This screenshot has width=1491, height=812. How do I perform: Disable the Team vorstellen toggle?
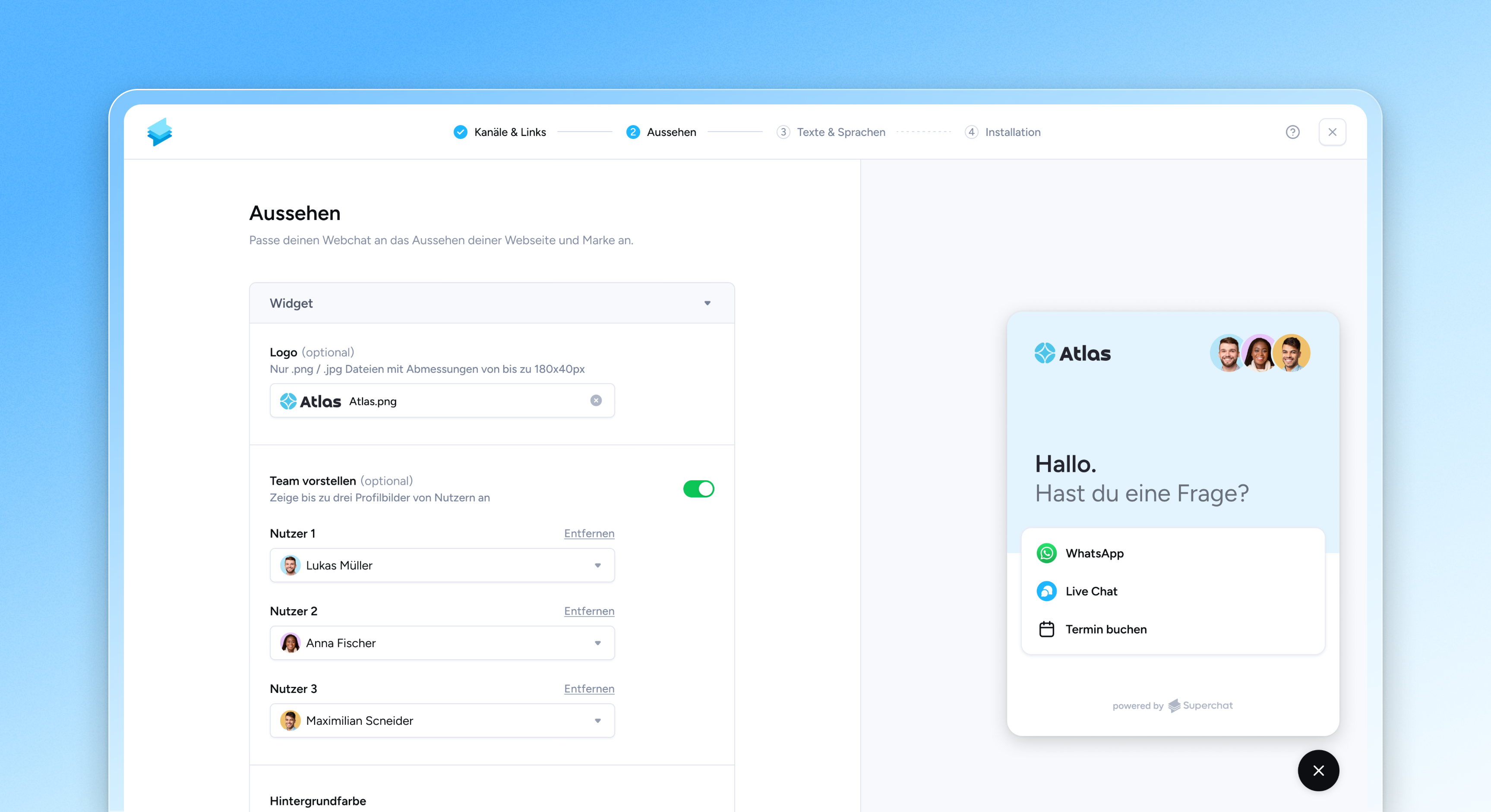tap(698, 489)
